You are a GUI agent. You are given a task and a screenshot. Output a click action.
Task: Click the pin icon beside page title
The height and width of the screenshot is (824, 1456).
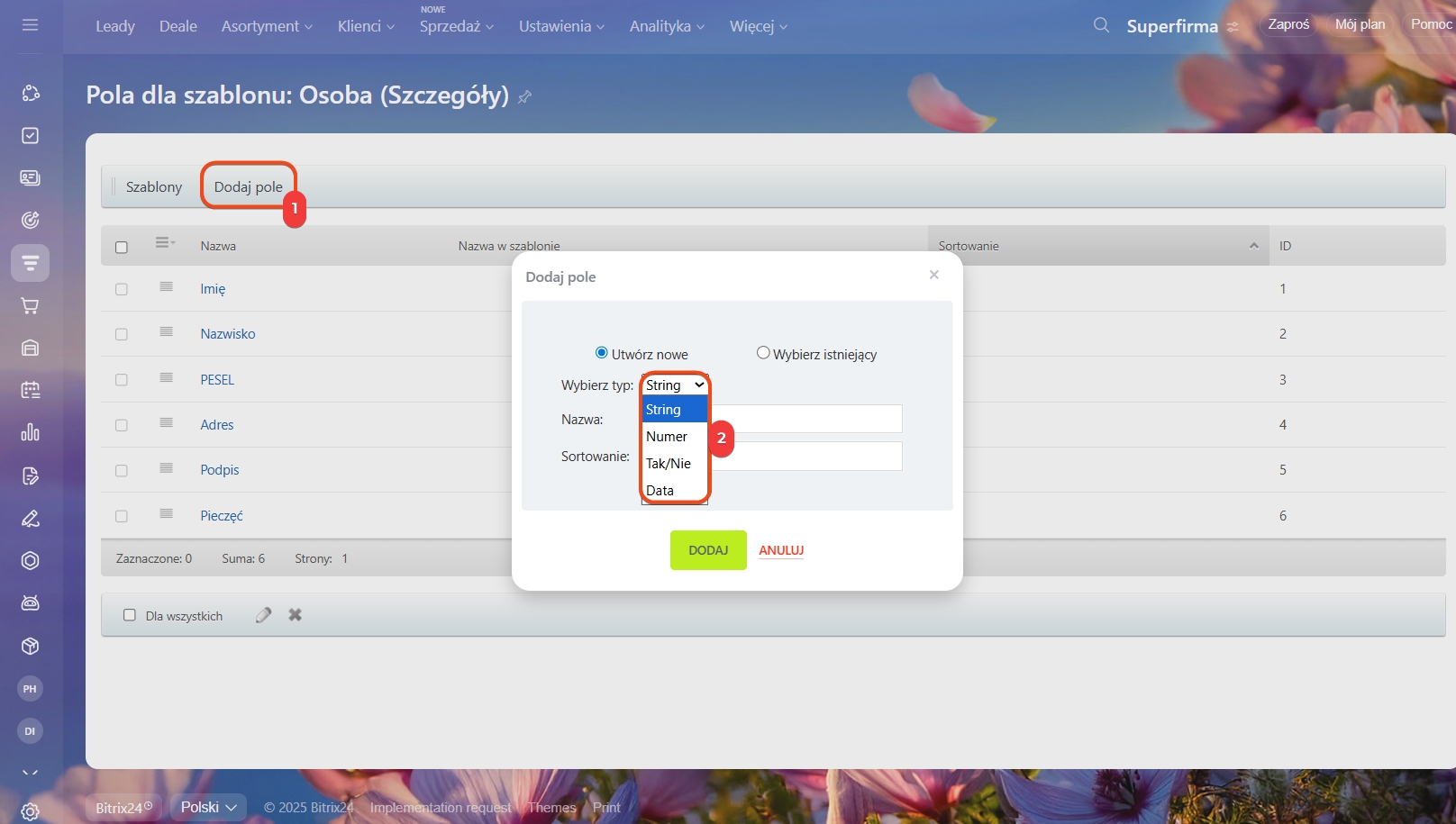coord(524,96)
